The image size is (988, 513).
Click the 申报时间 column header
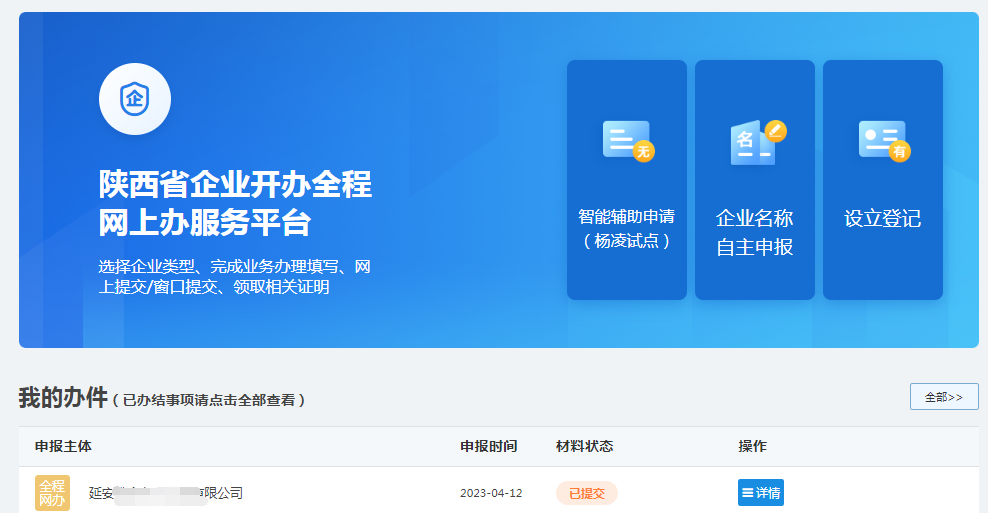(488, 446)
